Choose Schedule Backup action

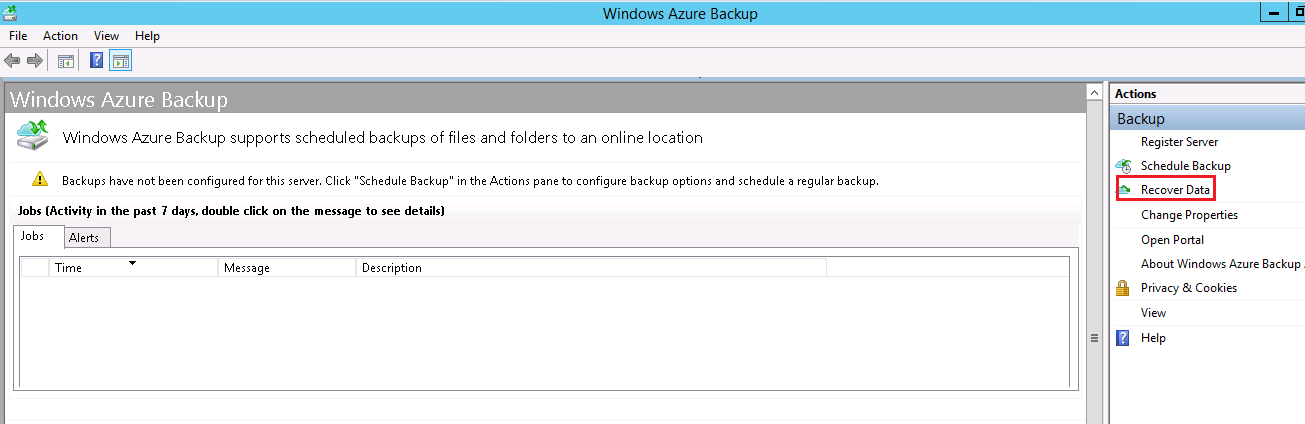[x=1186, y=166]
